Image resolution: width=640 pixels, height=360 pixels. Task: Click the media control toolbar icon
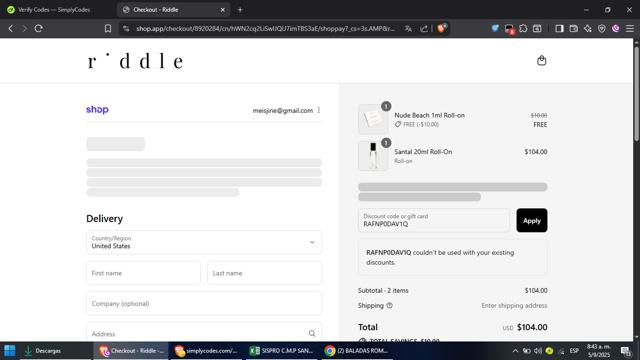tap(538, 28)
